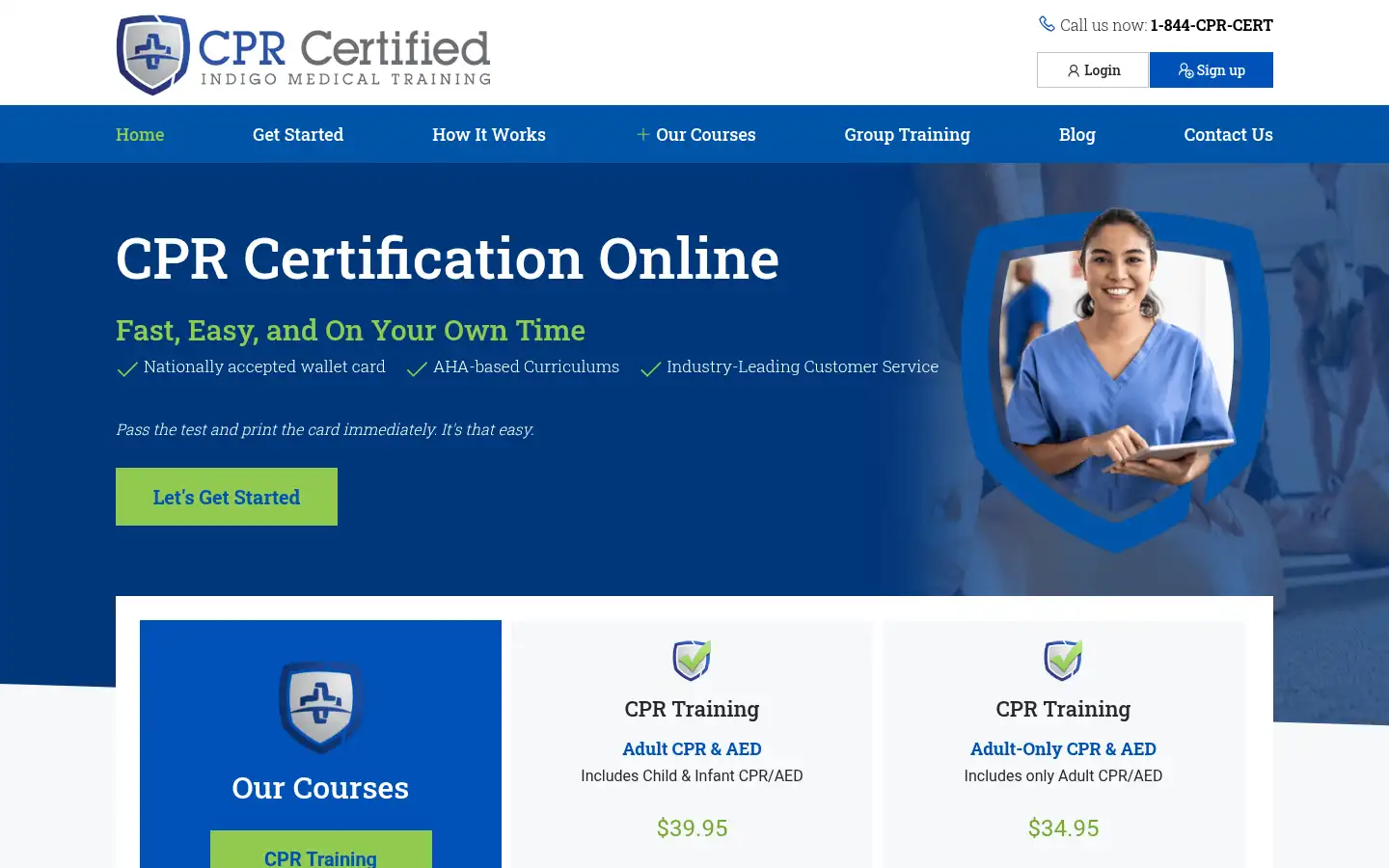Click the Nationally accepted wallet card text
The width and height of the screenshot is (1389, 868).
pyautogui.click(x=264, y=366)
